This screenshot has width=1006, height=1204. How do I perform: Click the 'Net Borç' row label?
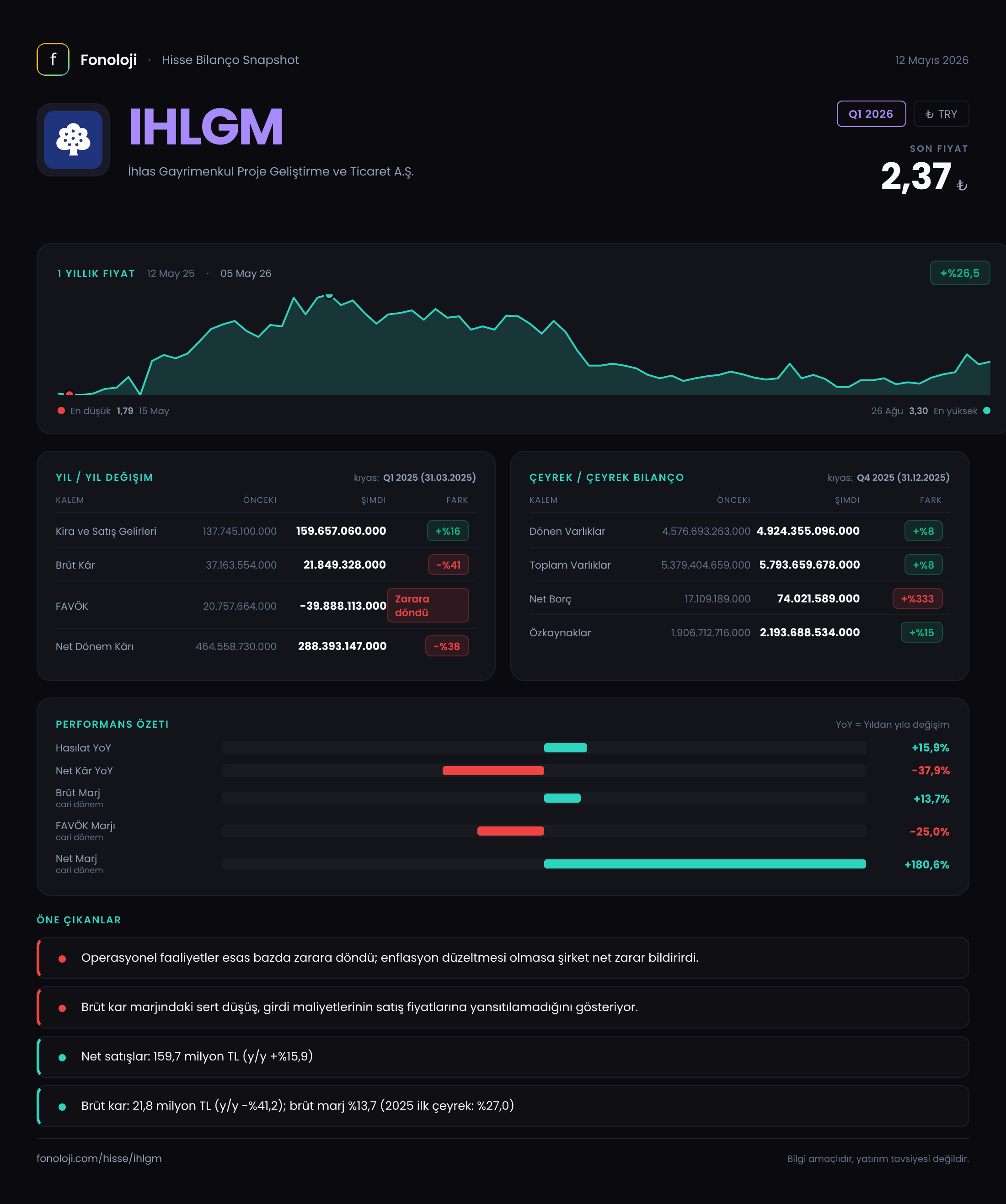tap(551, 599)
